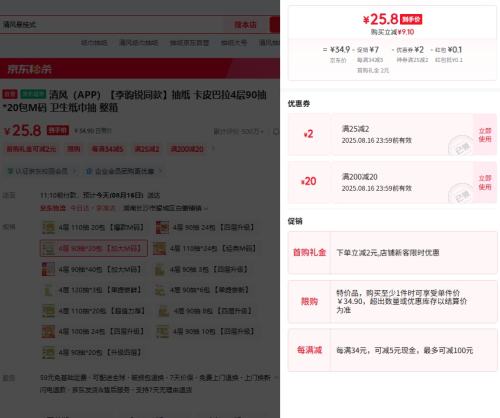Focus the search box in the page header
Image resolution: width=500 pixels, height=418 pixels.
113,24
